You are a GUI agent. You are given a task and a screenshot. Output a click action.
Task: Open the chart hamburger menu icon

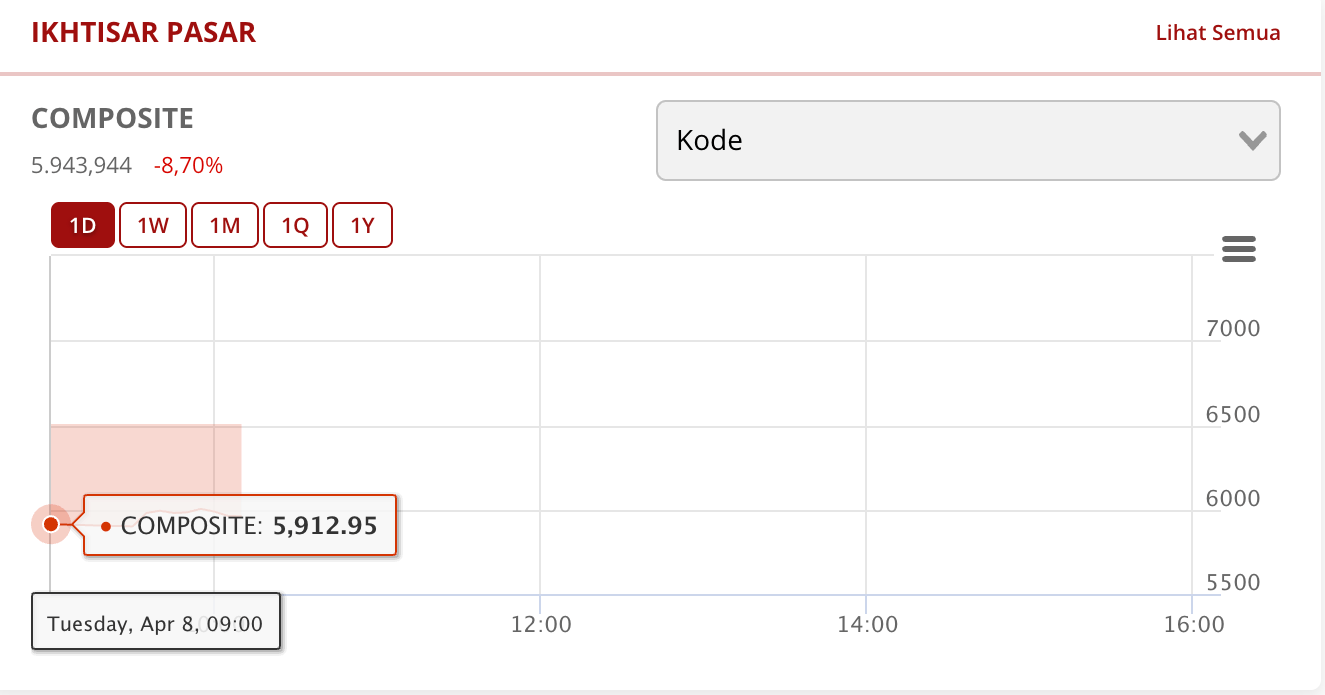1238,249
